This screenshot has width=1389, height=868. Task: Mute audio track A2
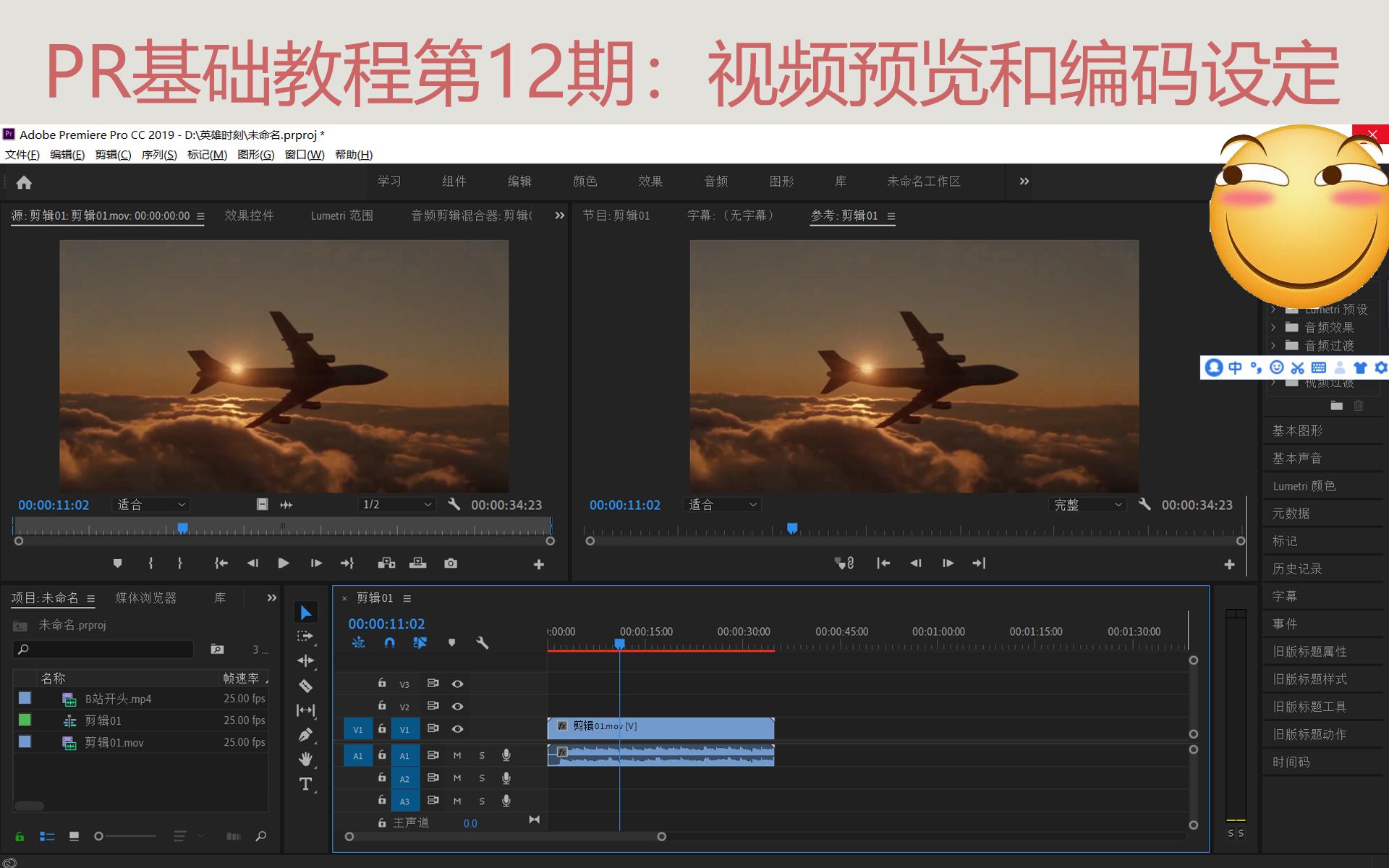[456, 778]
